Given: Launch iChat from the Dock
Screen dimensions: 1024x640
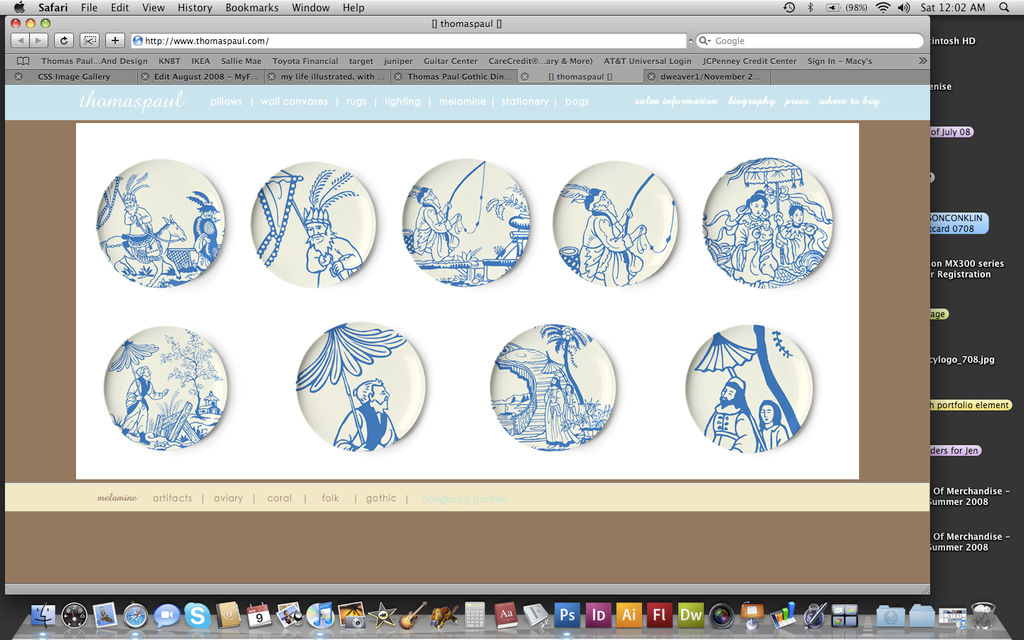Looking at the screenshot, I should point(167,616).
